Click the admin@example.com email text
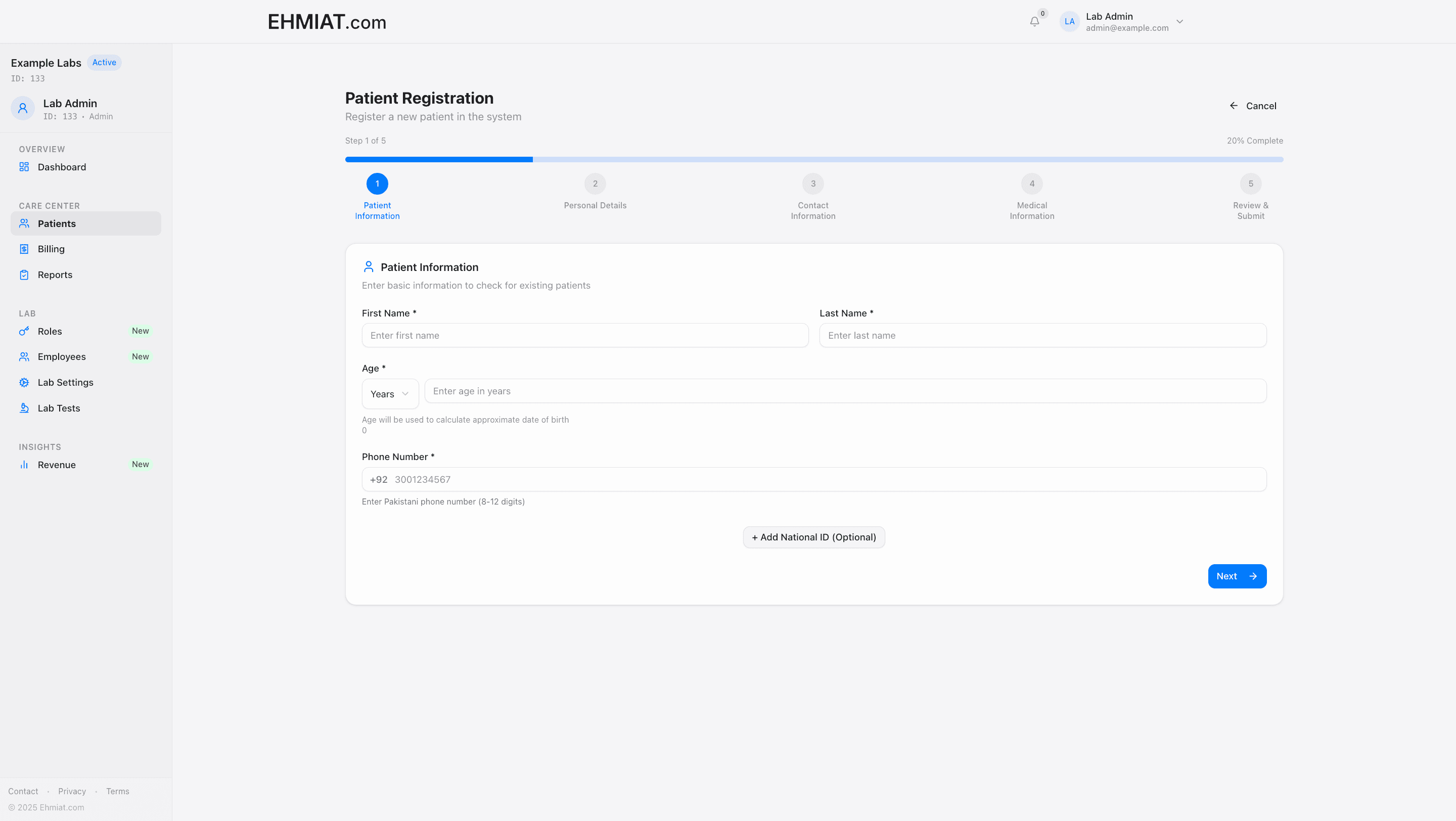This screenshot has width=1456, height=821. 1127,28
